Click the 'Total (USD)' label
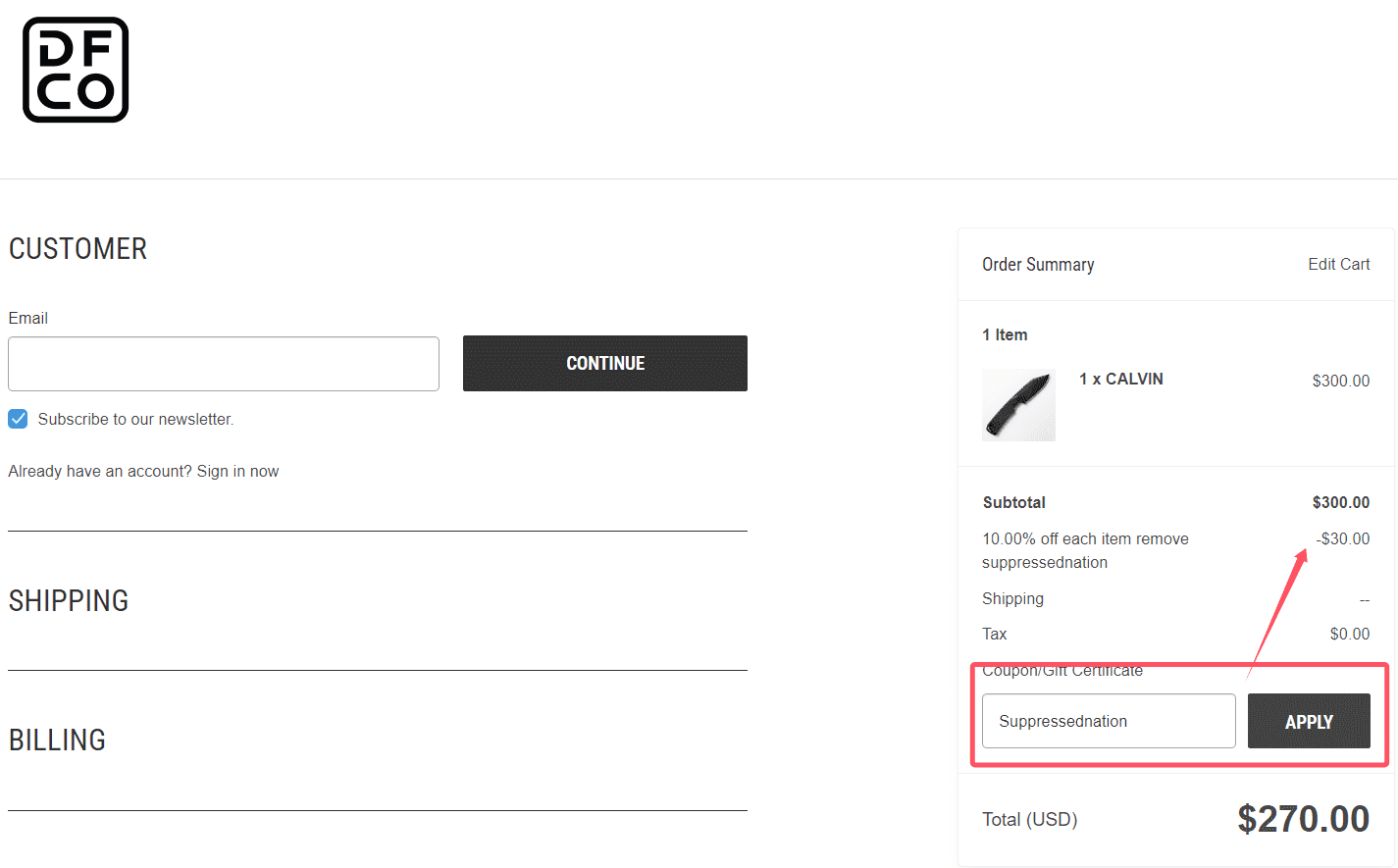 point(1030,819)
